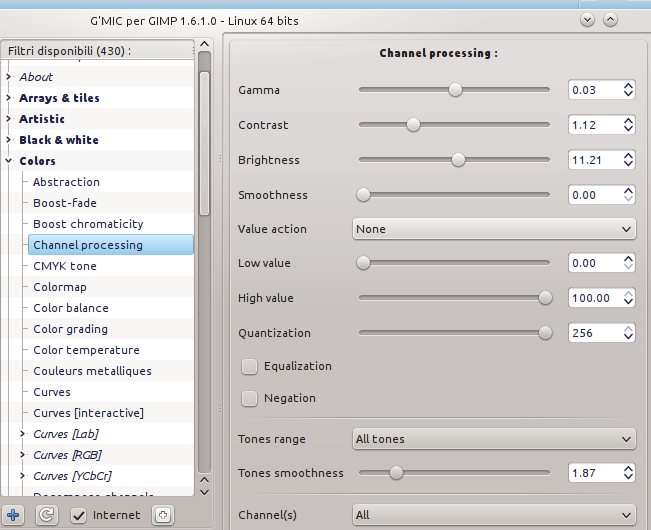Image resolution: width=651 pixels, height=530 pixels.
Task: Click the Contrast slider handle
Action: [x=413, y=125]
